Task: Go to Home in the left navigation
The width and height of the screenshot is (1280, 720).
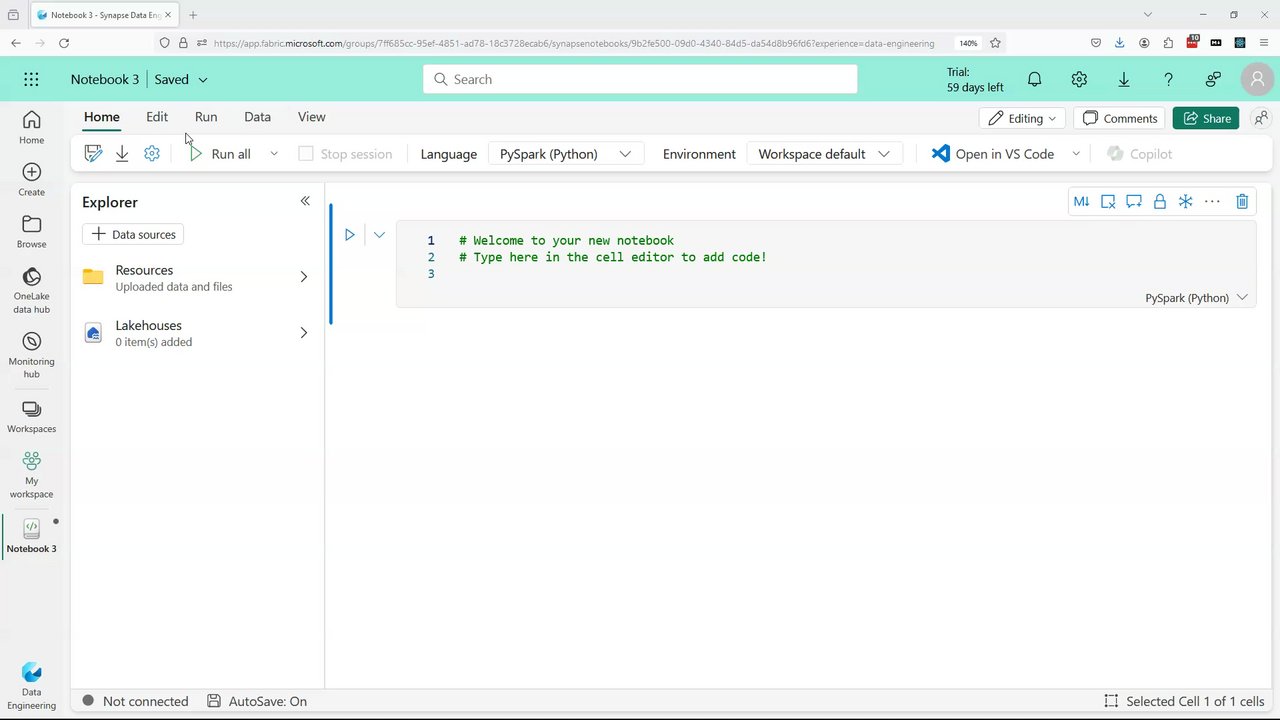Action: [31, 127]
